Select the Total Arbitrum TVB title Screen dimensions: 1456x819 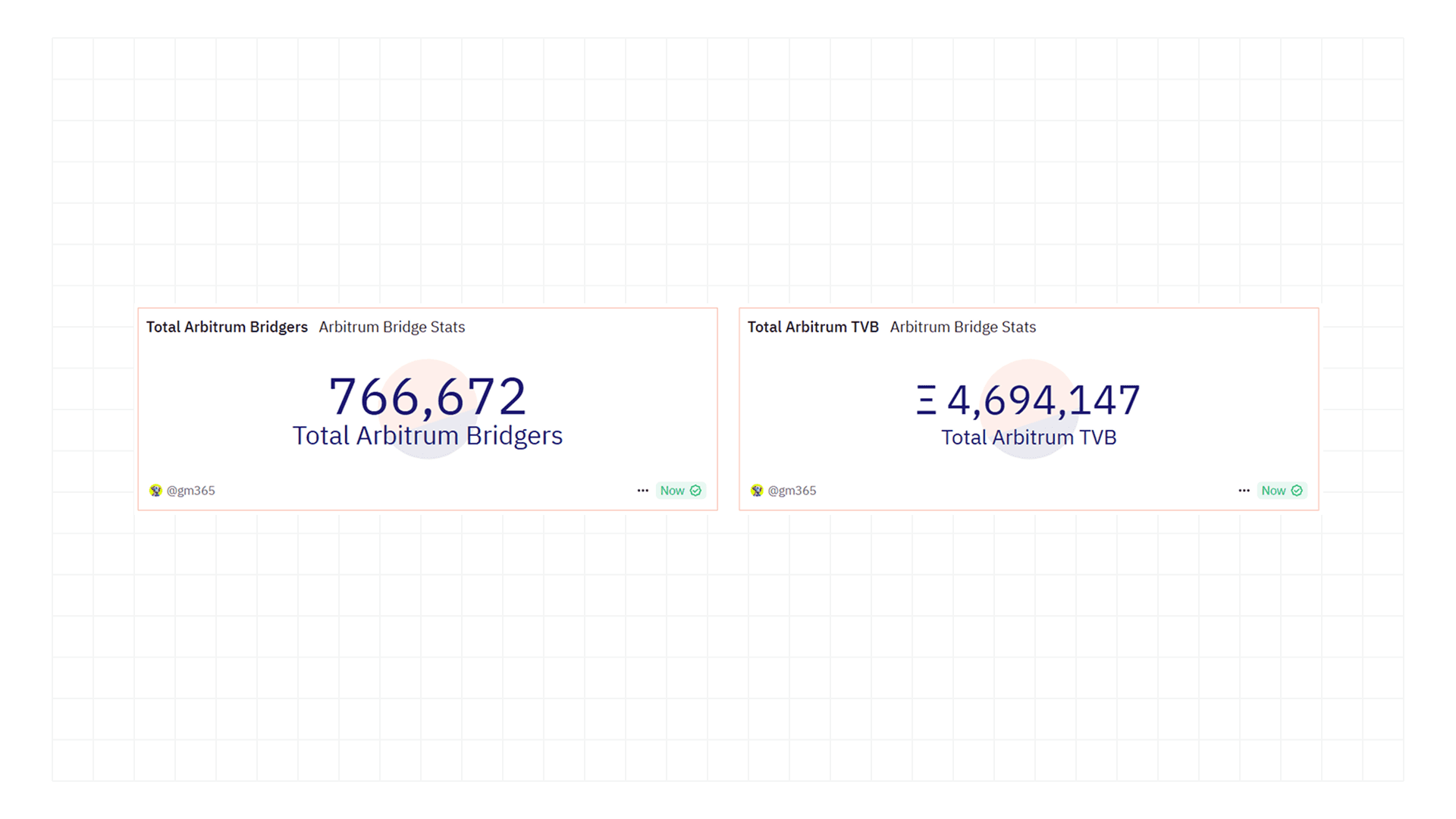pyautogui.click(x=813, y=327)
